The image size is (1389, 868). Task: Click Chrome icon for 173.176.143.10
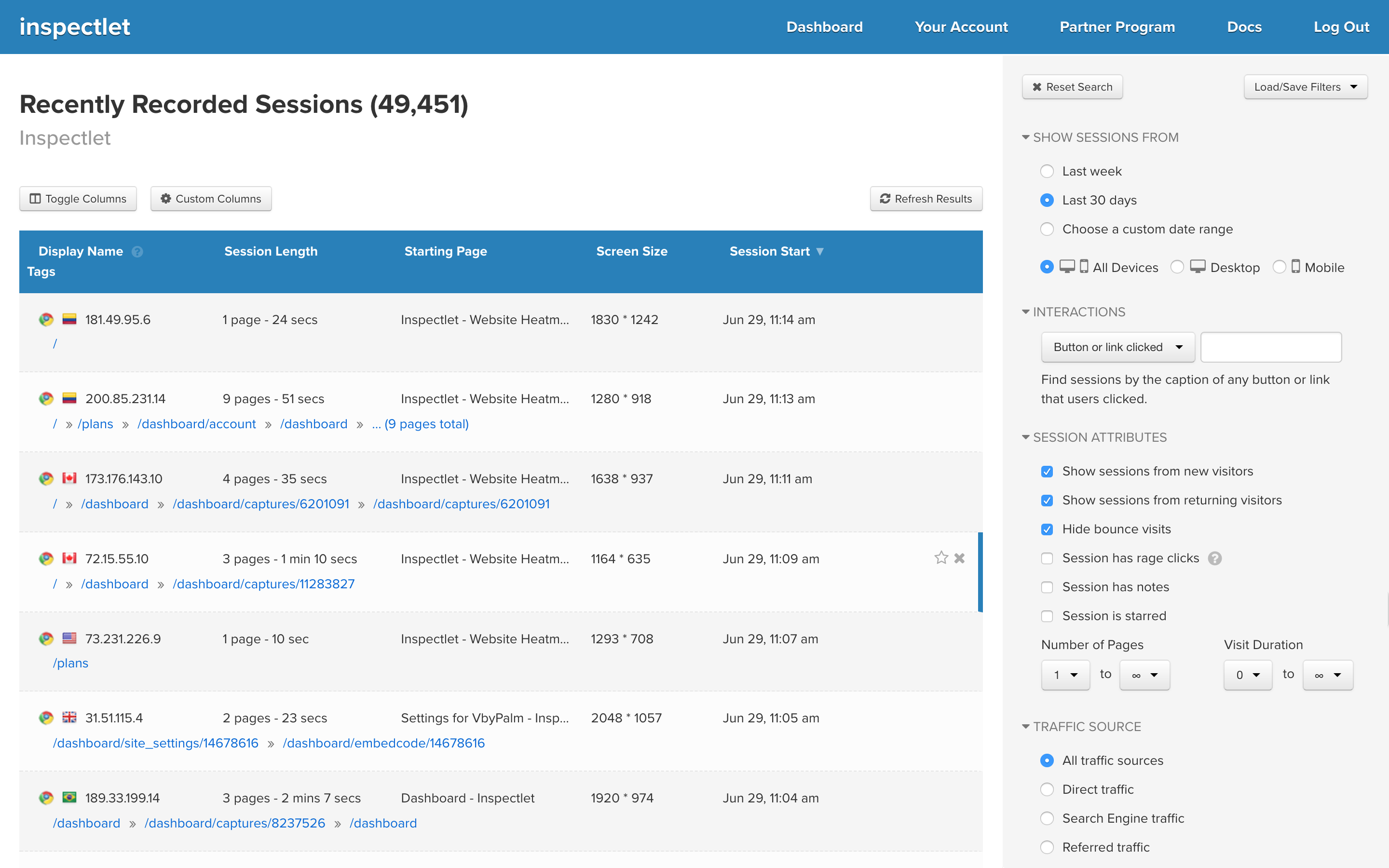pyautogui.click(x=46, y=479)
